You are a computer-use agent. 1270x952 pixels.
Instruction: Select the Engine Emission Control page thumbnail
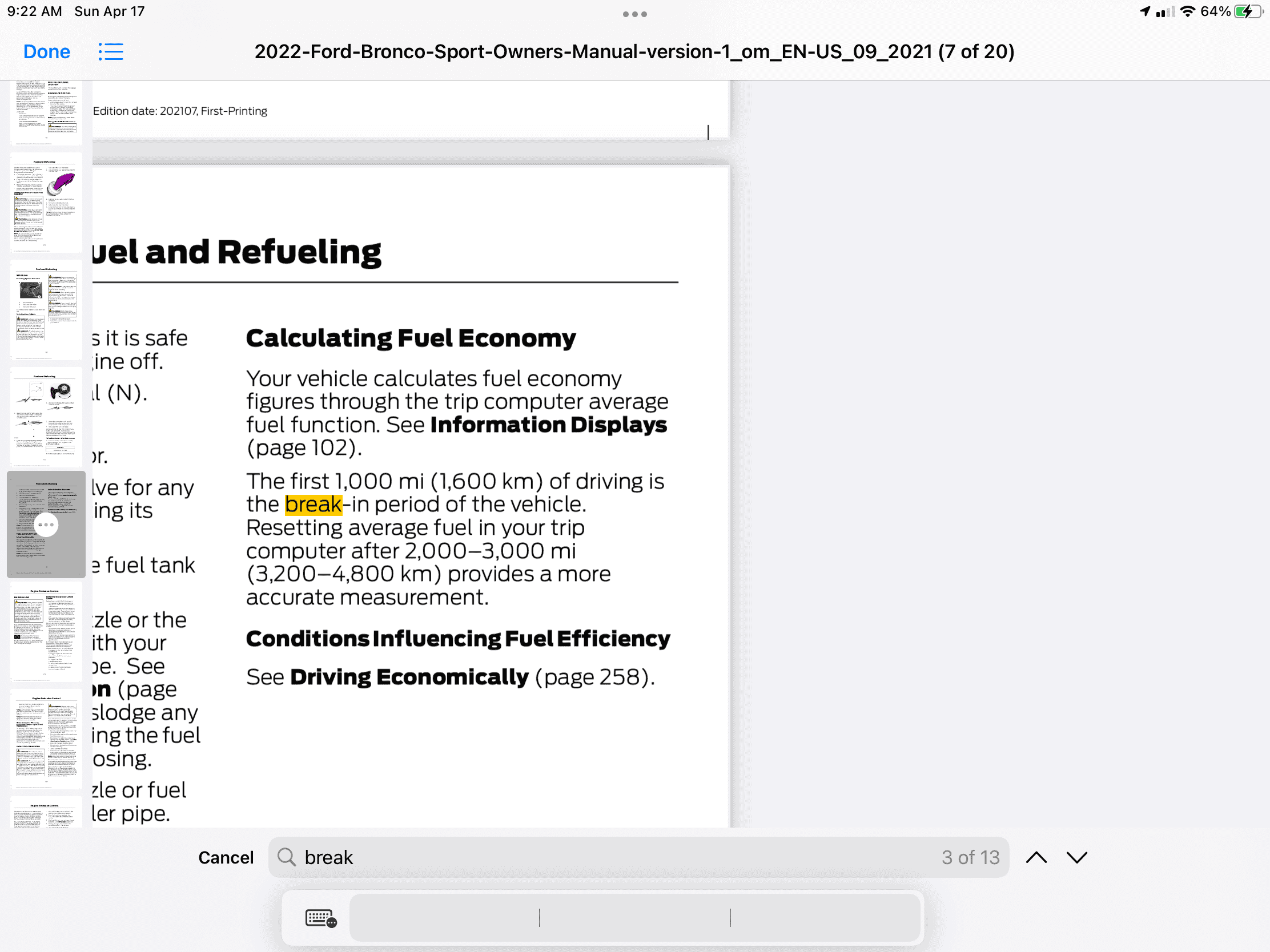[46, 631]
